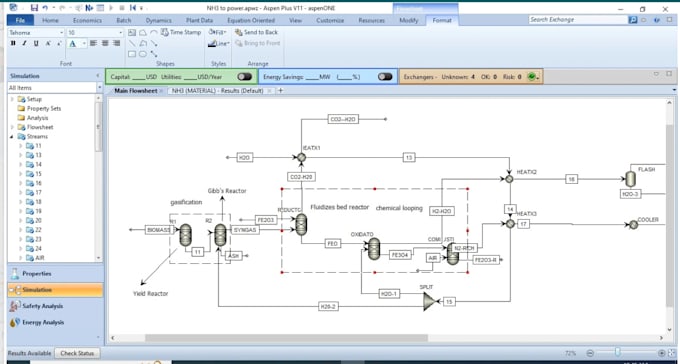
Task: Apply italic formatting
Action: pos(24,43)
